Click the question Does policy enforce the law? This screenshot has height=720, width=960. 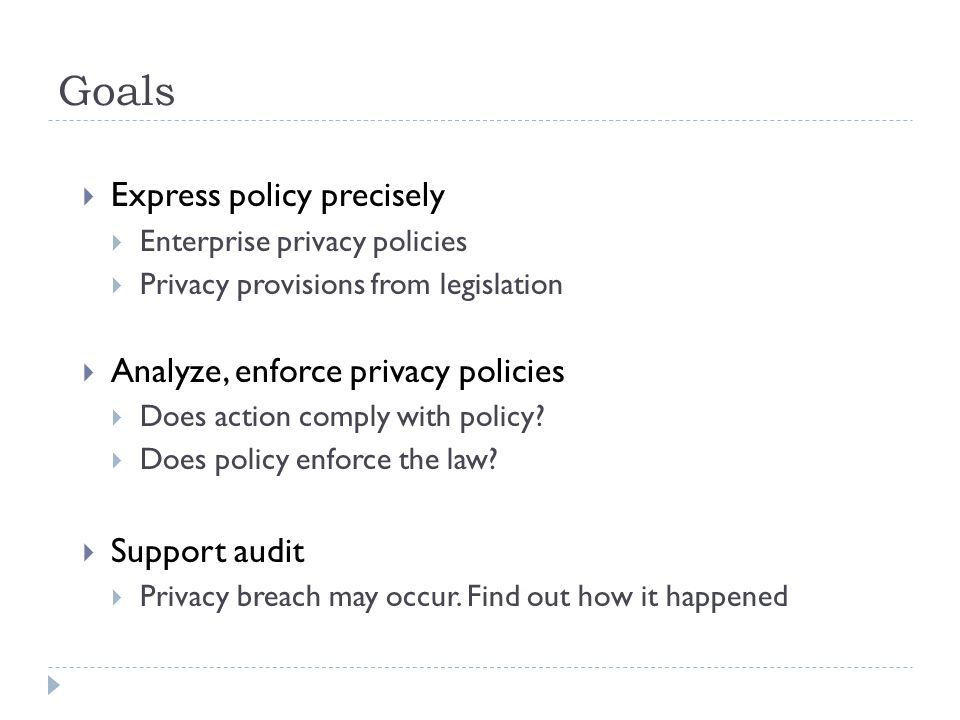[x=318, y=460]
